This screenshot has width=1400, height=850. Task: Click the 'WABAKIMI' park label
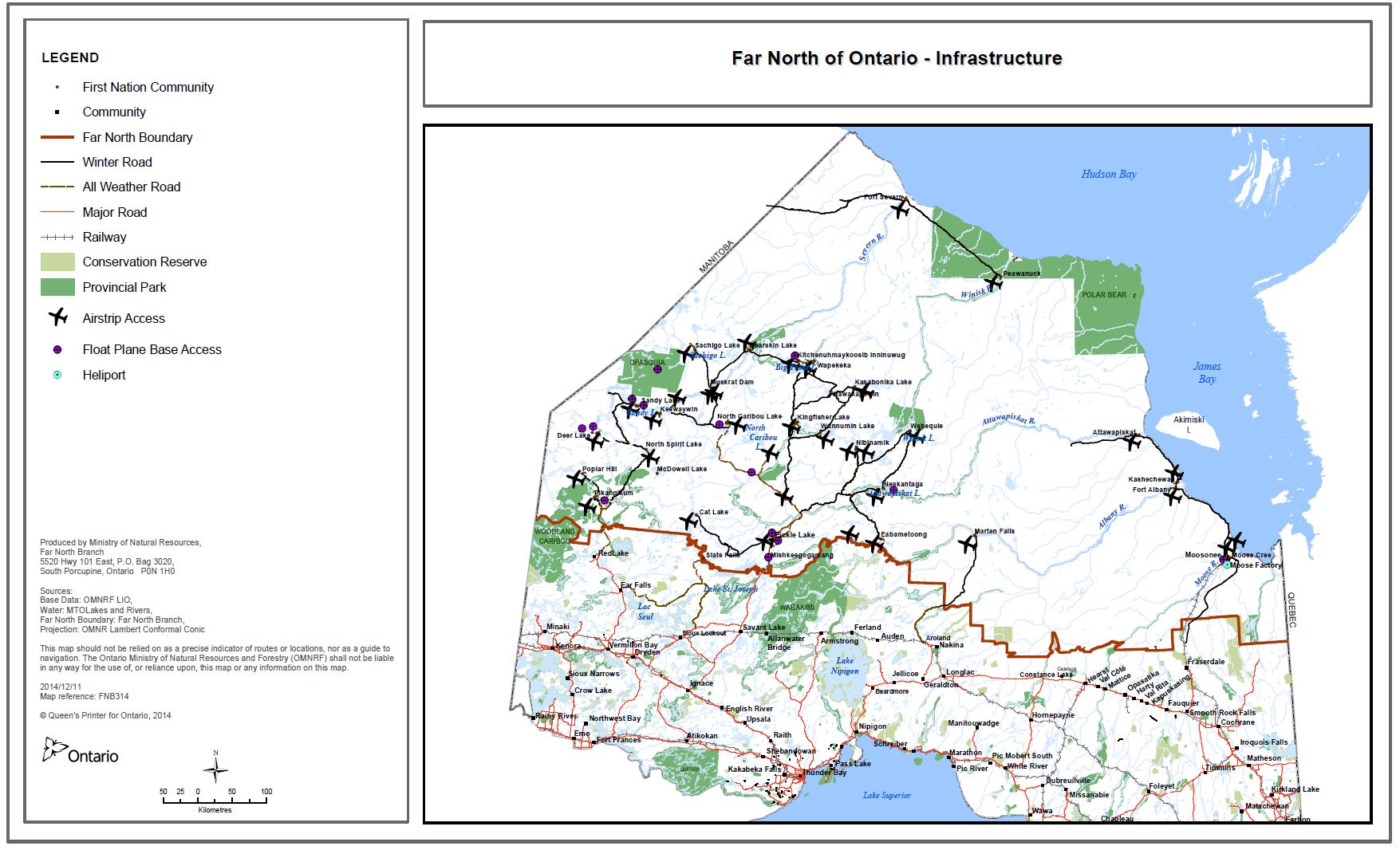pos(797,608)
